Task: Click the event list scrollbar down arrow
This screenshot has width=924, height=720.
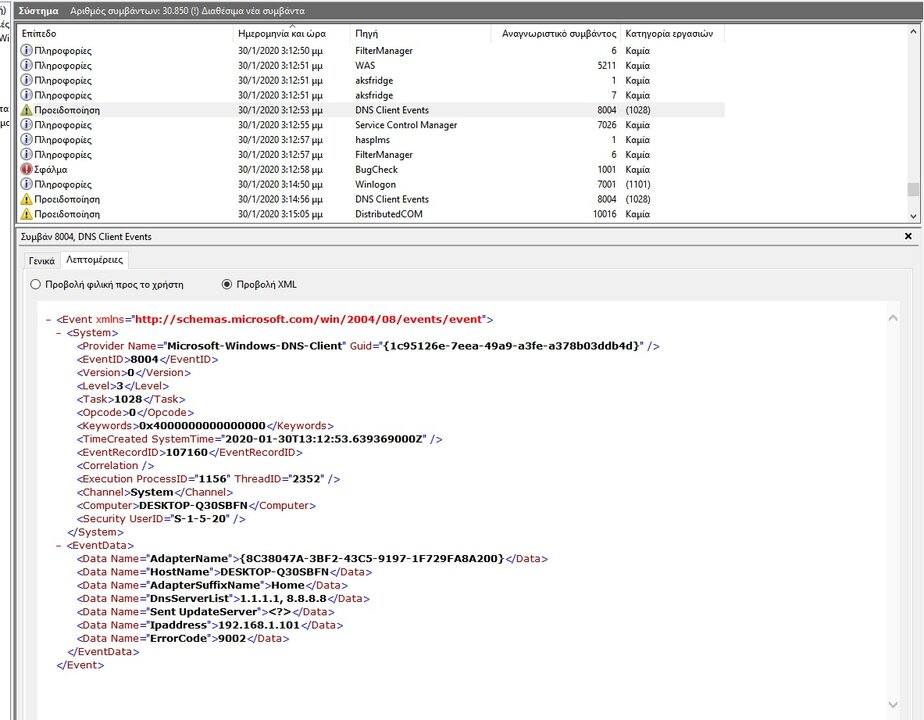Action: (x=912, y=215)
